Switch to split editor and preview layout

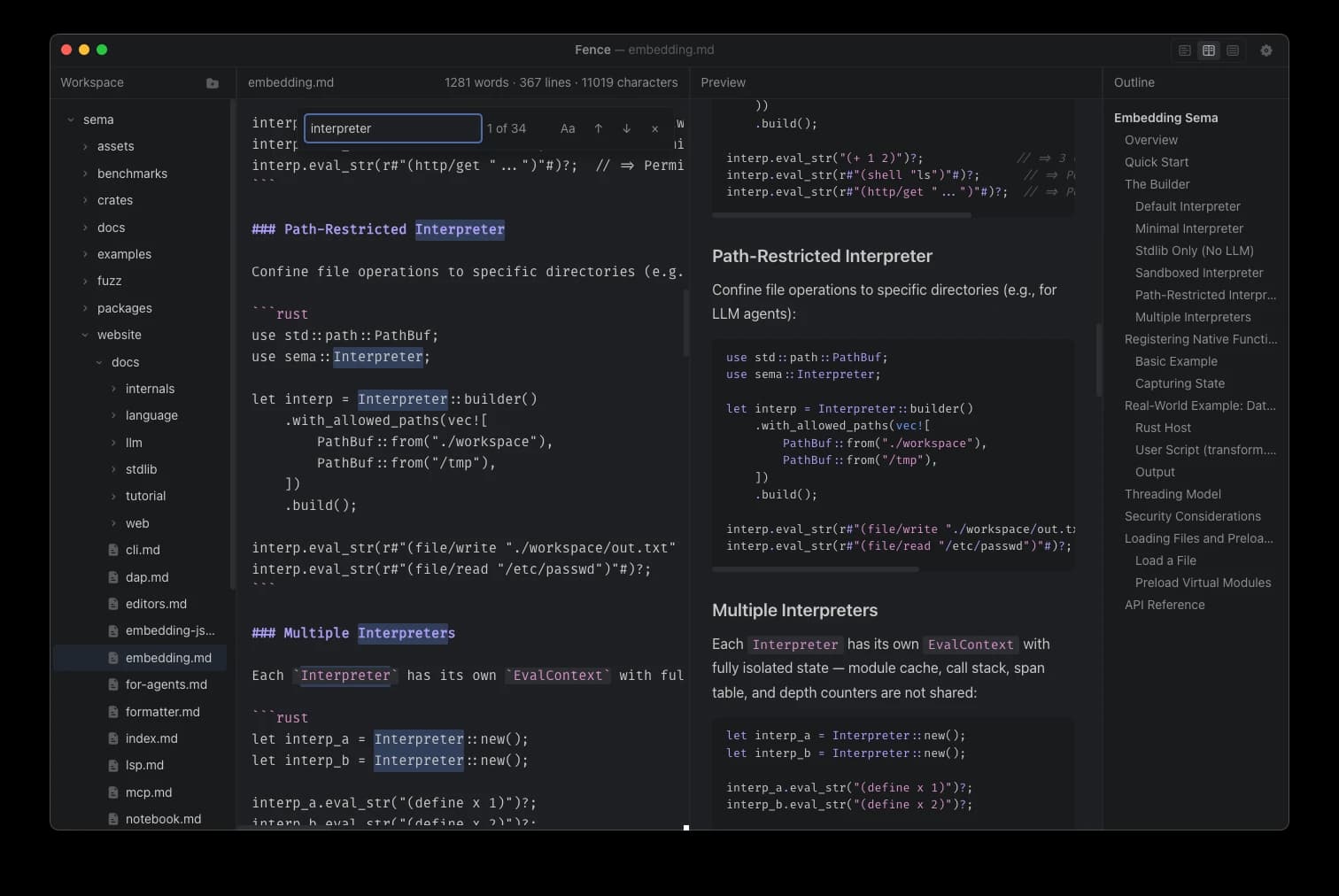(x=1209, y=50)
